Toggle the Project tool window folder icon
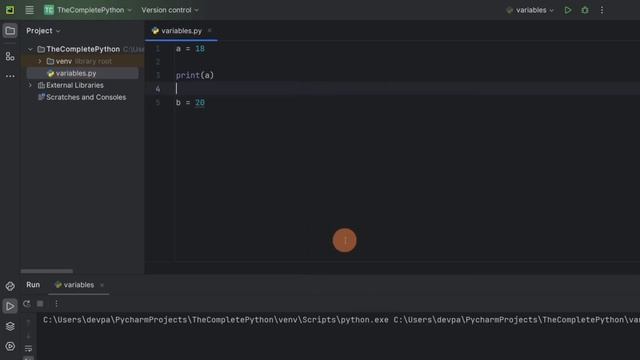 click(10, 31)
